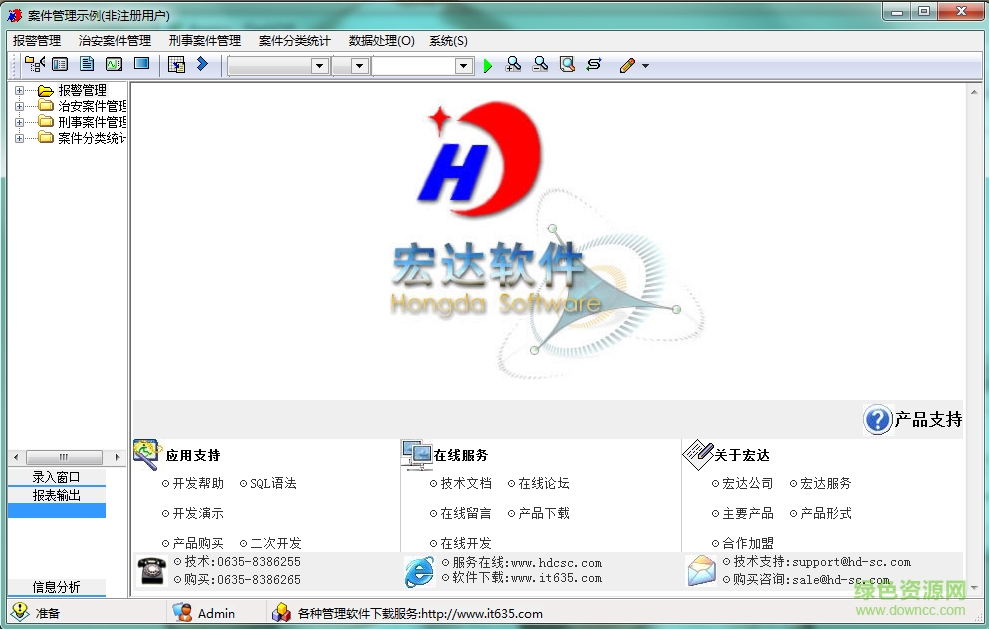The height and width of the screenshot is (629, 989).
Task: Open the pencil tool dropdown arrow
Action: pos(645,66)
